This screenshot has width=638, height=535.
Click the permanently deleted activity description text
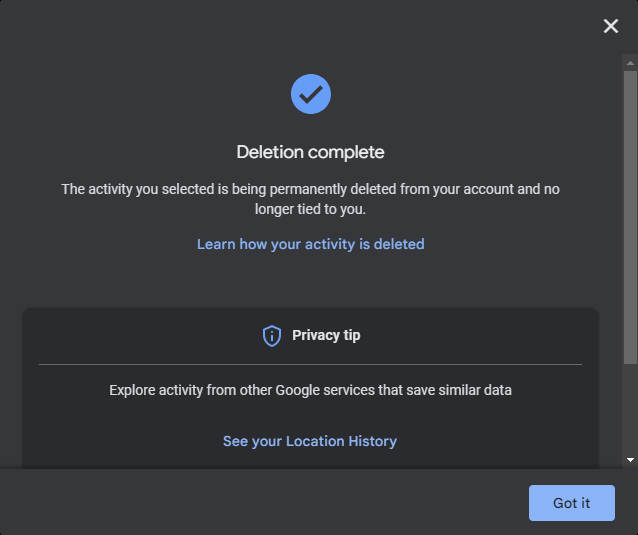[x=310, y=199]
